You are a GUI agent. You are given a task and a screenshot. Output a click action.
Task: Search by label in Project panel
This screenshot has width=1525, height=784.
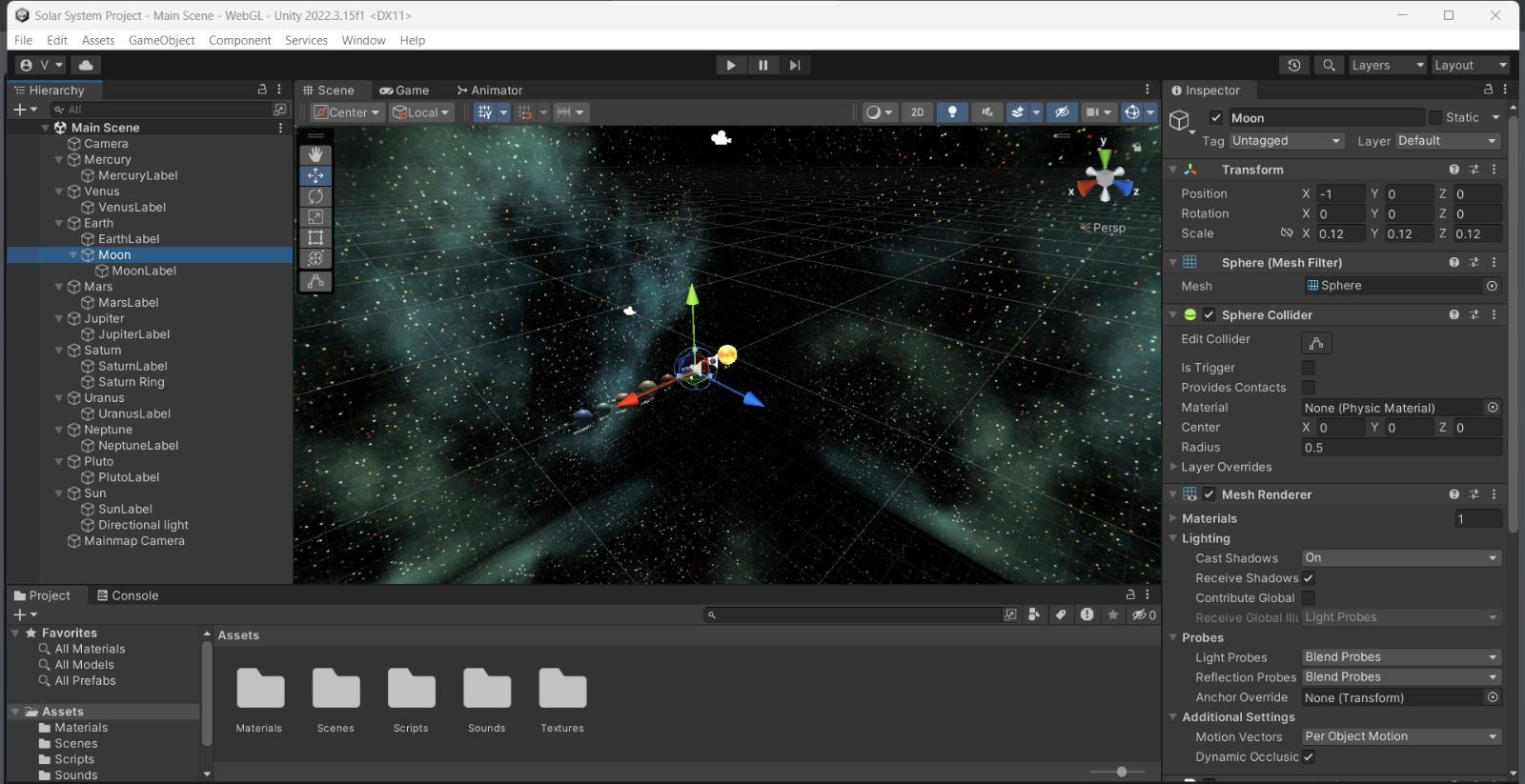click(1061, 614)
